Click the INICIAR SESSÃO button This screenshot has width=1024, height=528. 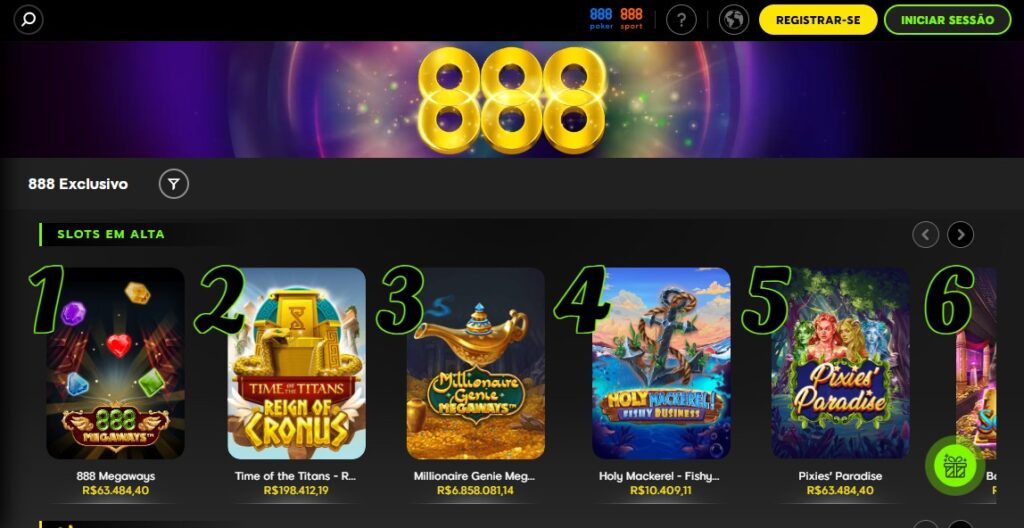pyautogui.click(x=948, y=20)
